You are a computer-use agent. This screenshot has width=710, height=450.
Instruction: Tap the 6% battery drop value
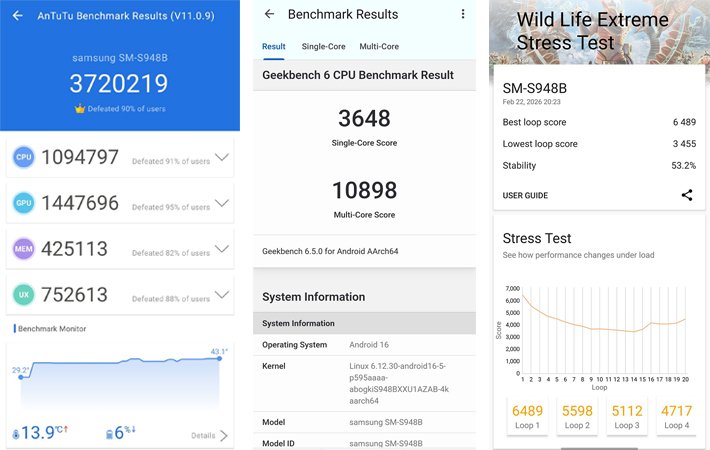coord(125,433)
